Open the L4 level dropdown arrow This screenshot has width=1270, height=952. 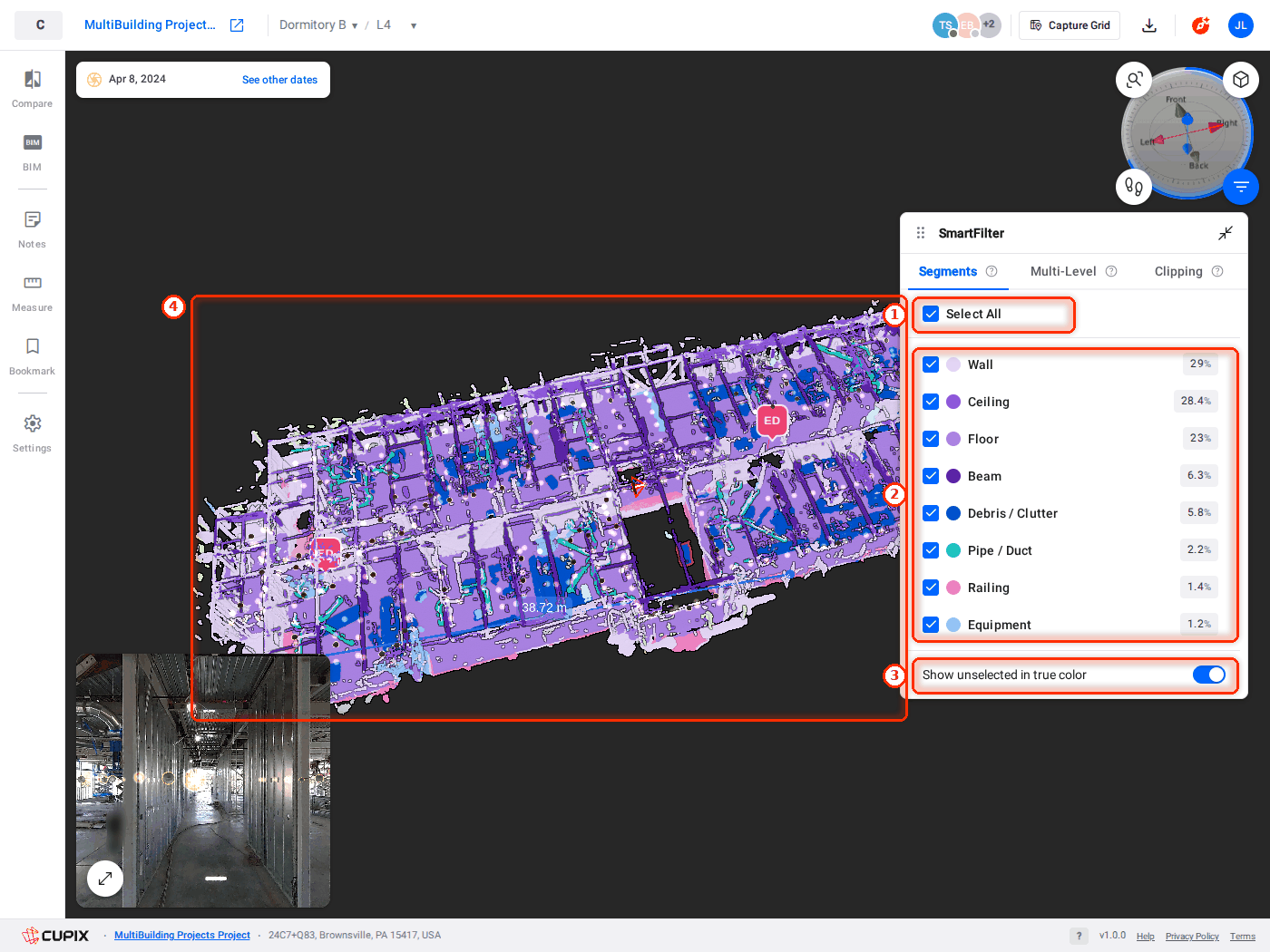click(x=414, y=25)
